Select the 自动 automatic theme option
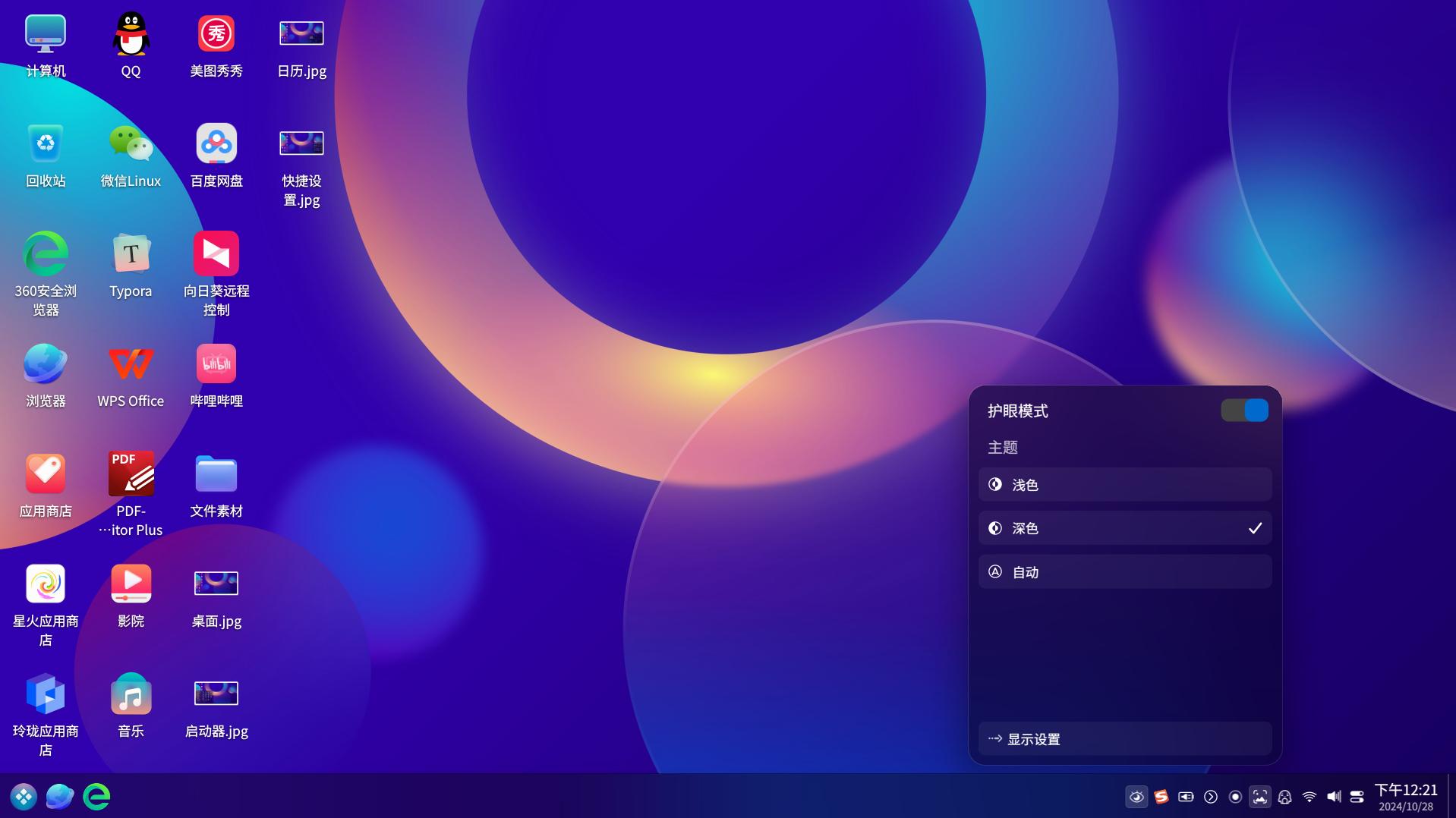 coord(1125,571)
